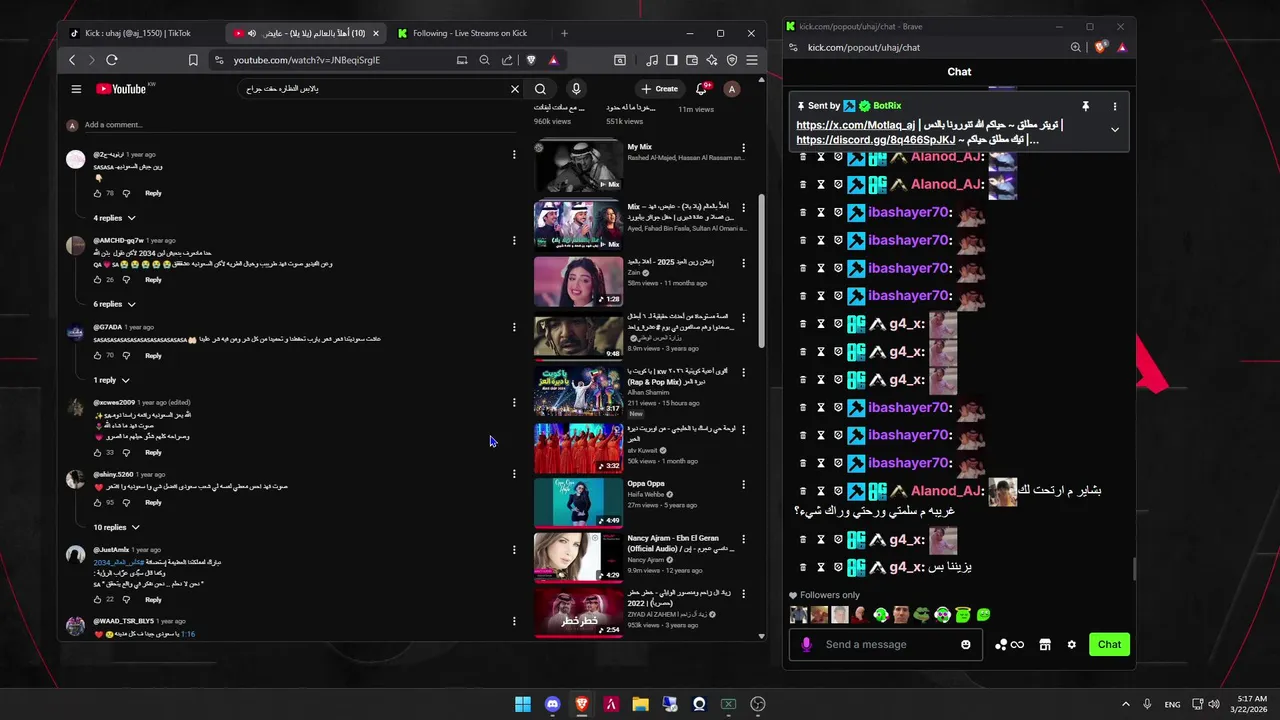
Task: Open the Brave Wallet toolbar icon
Action: click(x=692, y=60)
